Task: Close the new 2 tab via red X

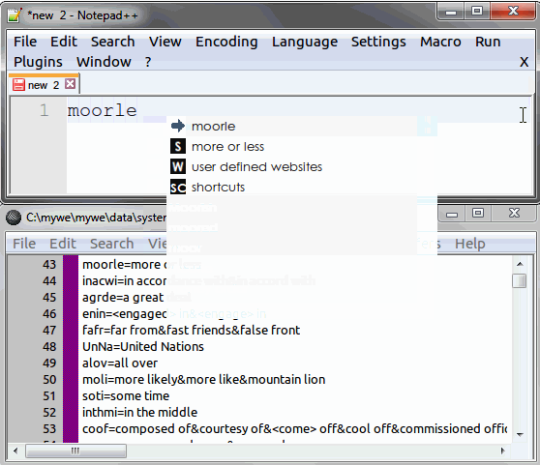Action: 70,84
